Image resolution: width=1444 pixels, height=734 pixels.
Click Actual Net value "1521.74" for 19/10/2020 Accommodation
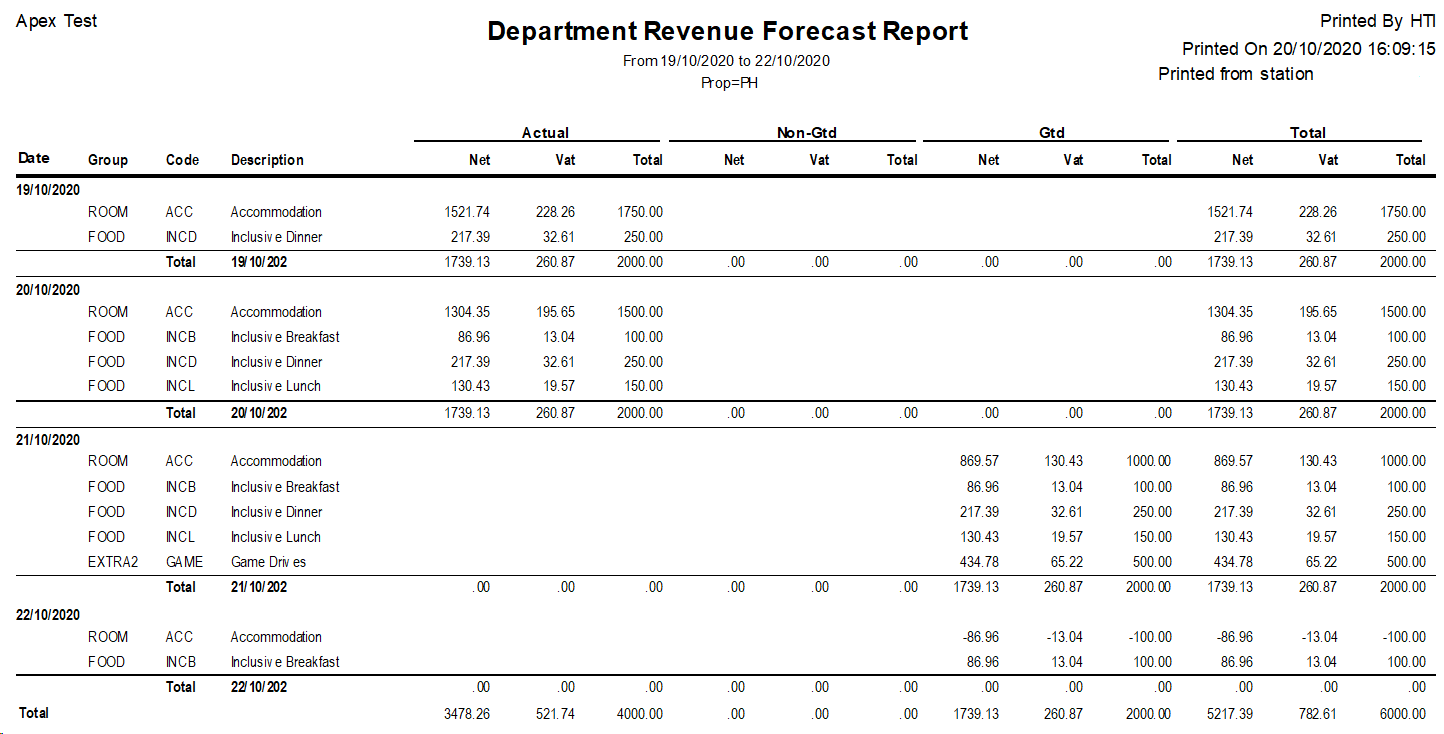click(467, 212)
